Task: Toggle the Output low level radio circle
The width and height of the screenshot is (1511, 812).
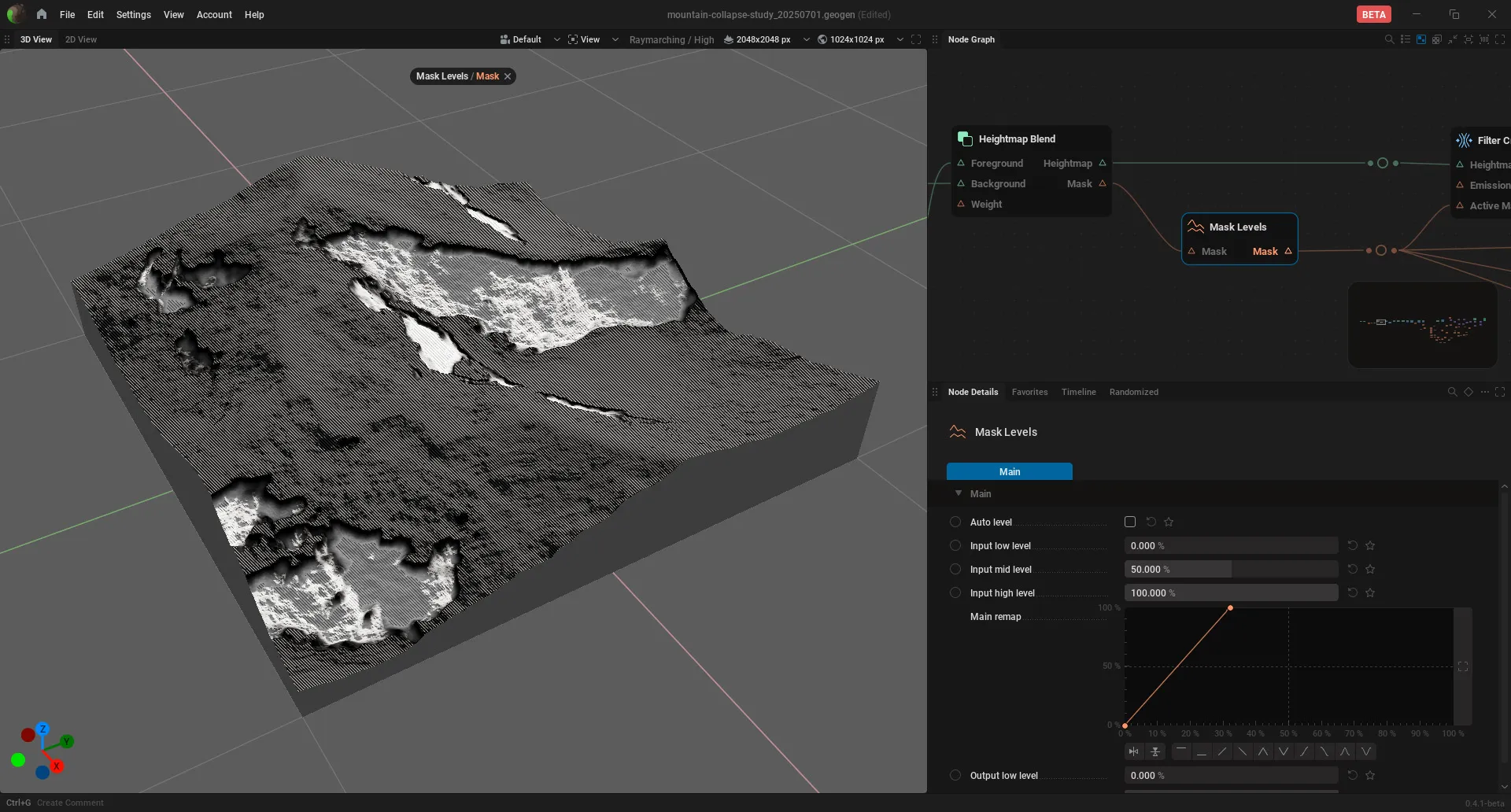Action: (955, 775)
